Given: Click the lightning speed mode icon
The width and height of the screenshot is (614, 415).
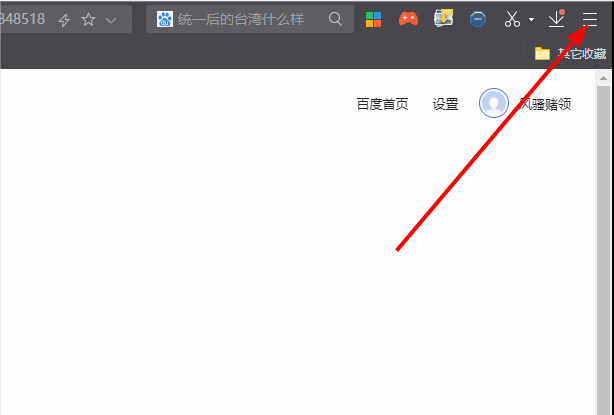Looking at the screenshot, I should pos(65,20).
